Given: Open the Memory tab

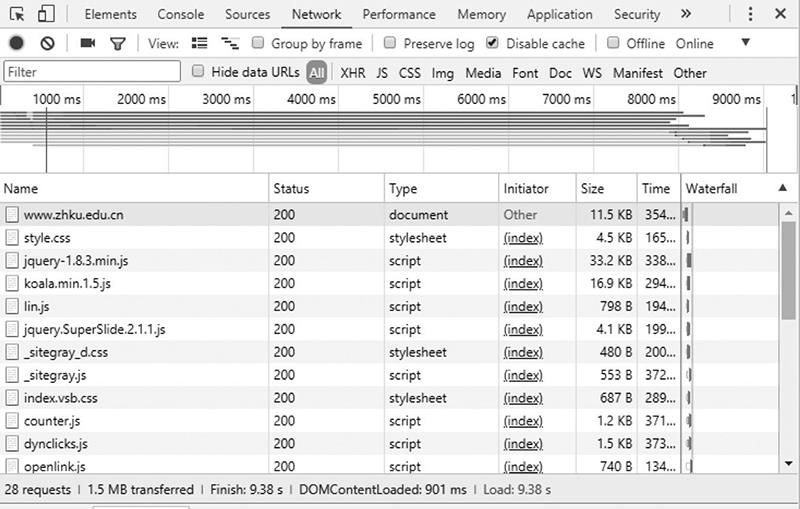Looking at the screenshot, I should pyautogui.click(x=482, y=14).
